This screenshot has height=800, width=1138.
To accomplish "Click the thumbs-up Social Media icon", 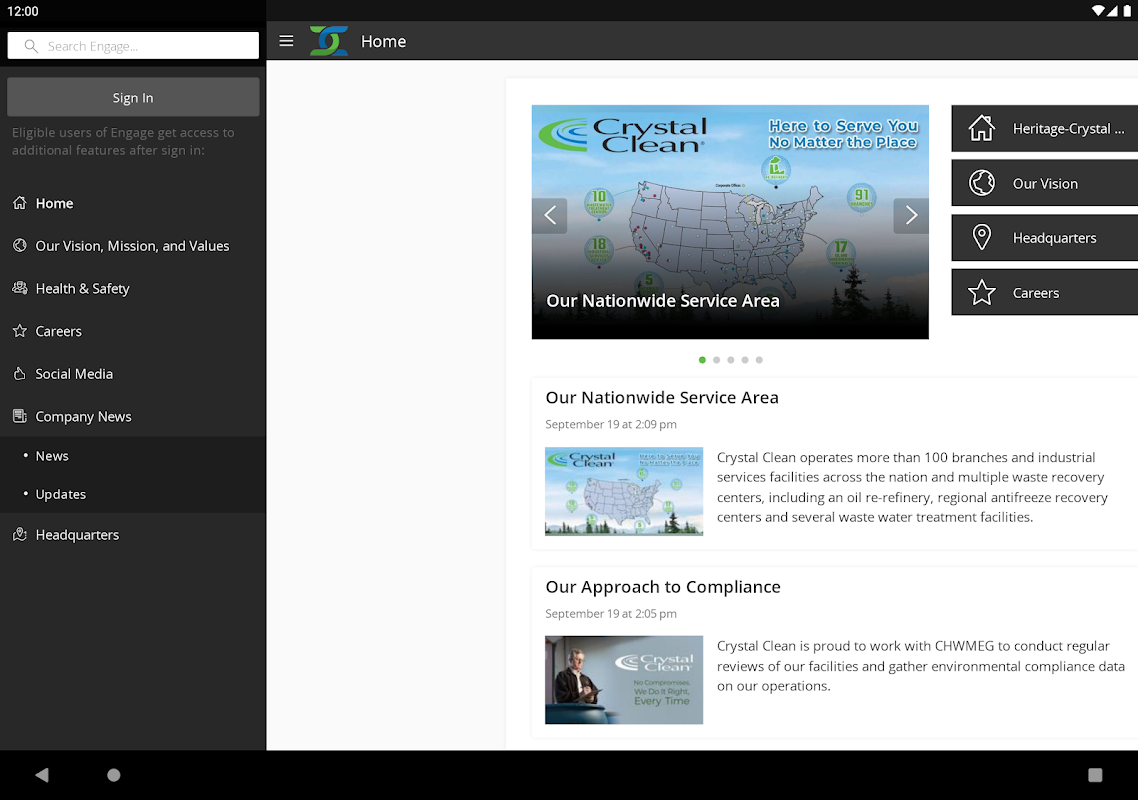I will point(20,374).
